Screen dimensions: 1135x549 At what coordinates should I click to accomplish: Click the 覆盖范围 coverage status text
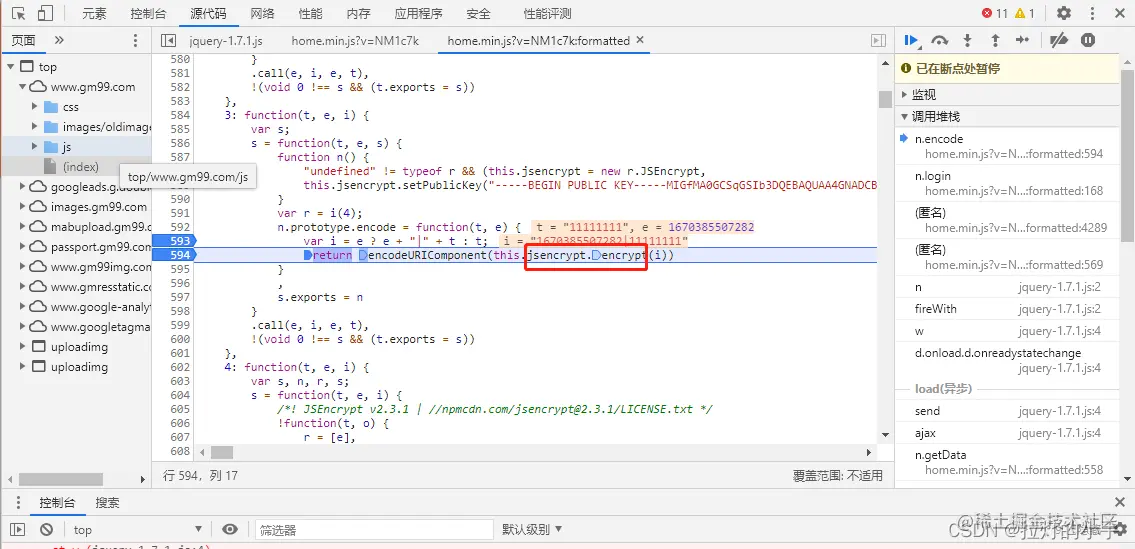(x=837, y=476)
